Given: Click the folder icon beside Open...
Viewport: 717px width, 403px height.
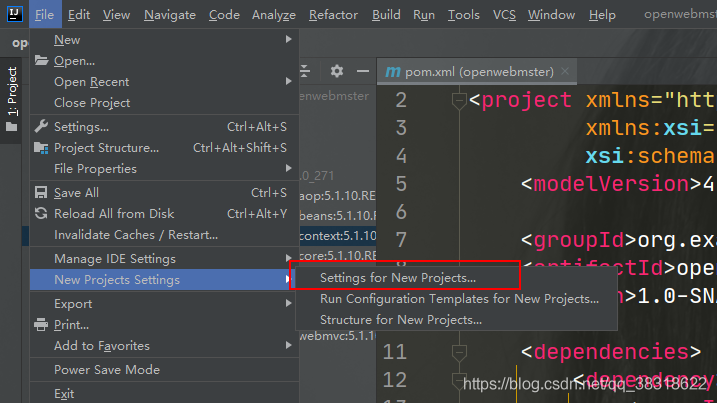Looking at the screenshot, I should point(42,60).
